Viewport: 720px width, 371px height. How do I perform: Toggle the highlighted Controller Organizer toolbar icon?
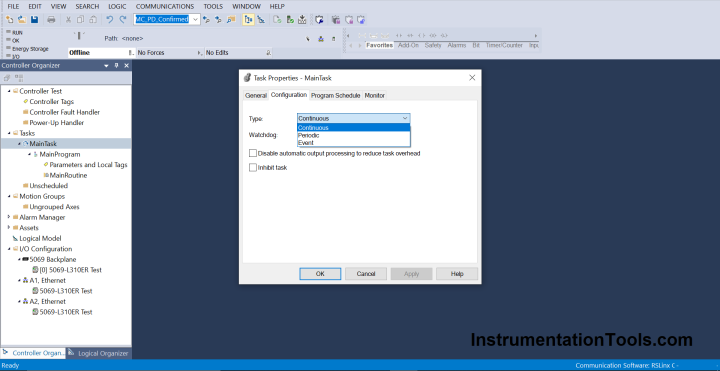[248, 19]
